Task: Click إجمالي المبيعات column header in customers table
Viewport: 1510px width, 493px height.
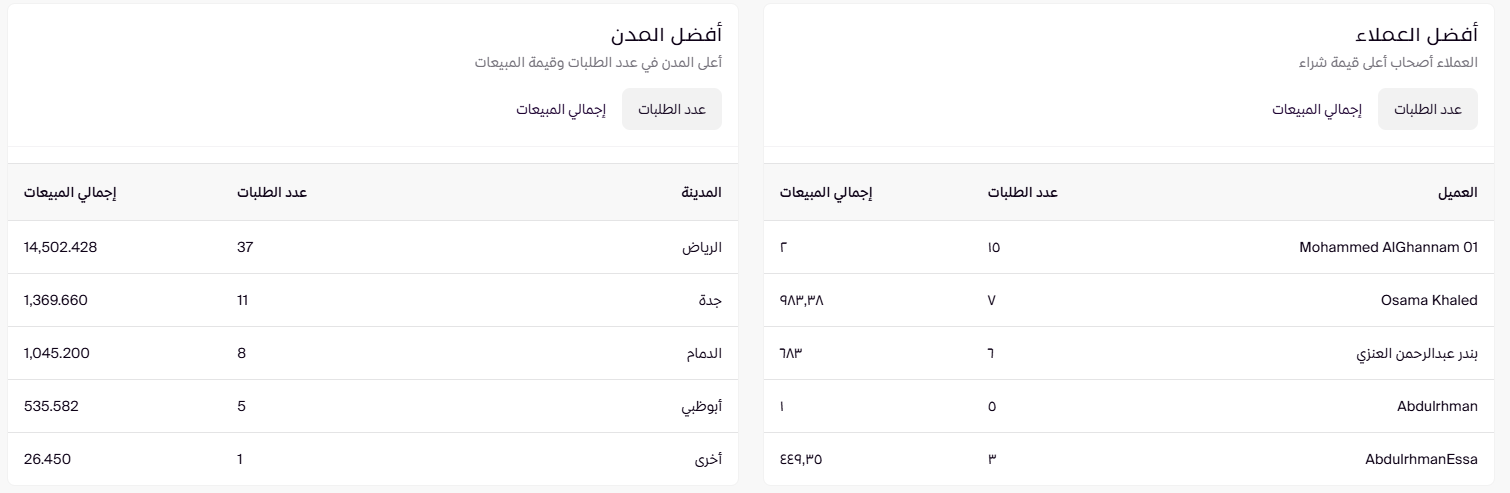Action: coord(826,192)
